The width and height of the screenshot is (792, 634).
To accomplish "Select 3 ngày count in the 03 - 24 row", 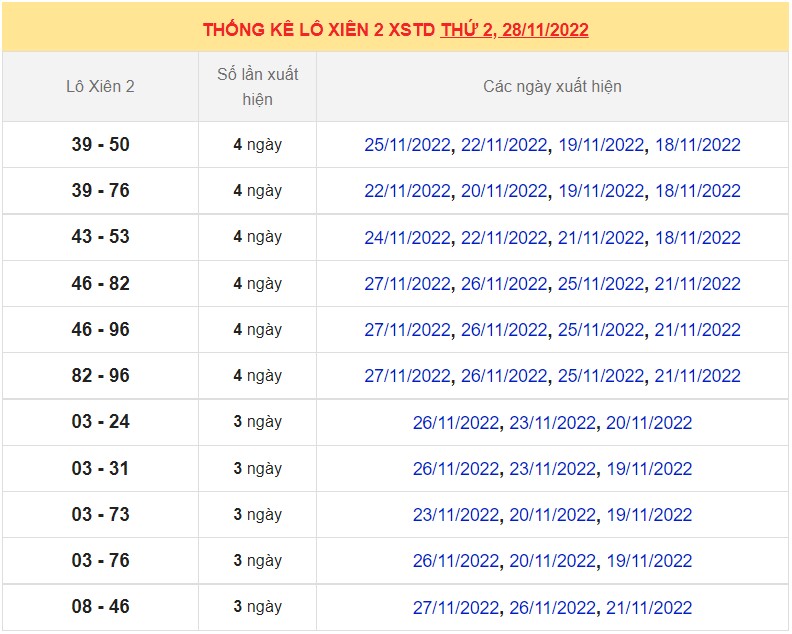I will pyautogui.click(x=258, y=422).
